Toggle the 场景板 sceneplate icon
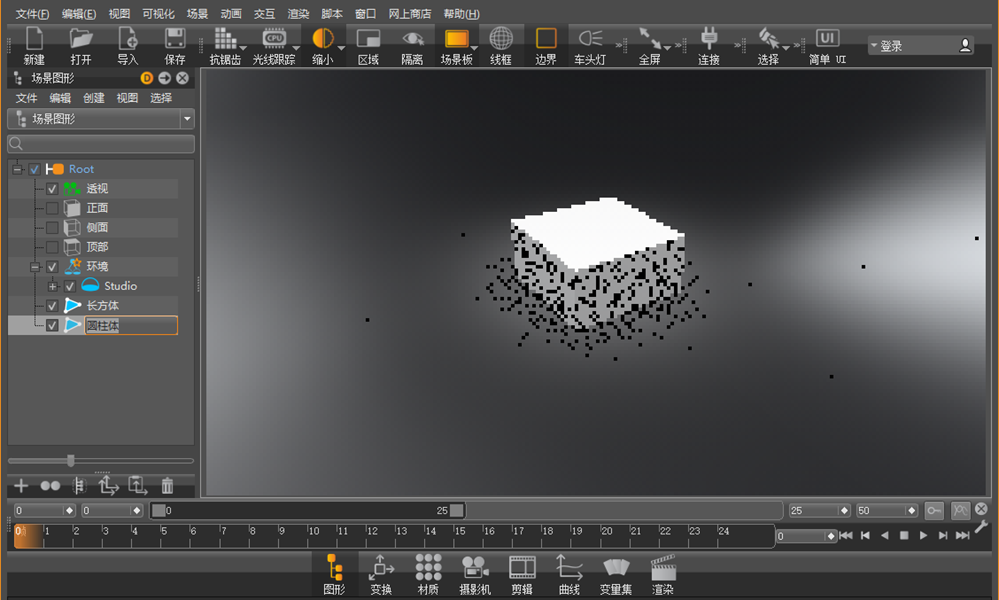This screenshot has width=999, height=600. tap(456, 39)
